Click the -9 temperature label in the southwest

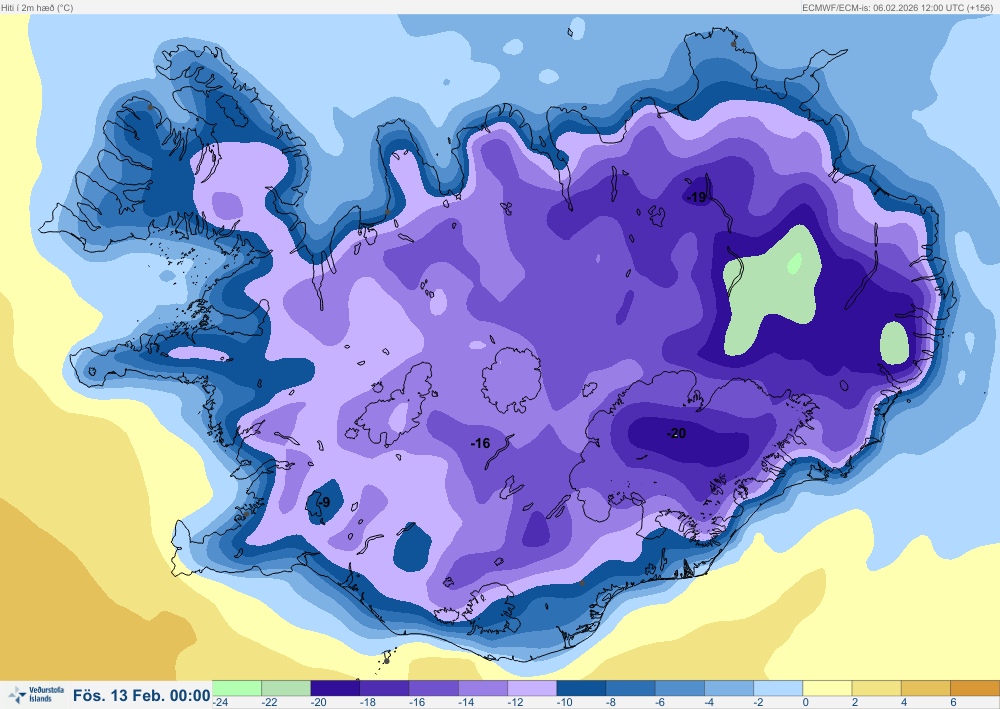[x=325, y=502]
